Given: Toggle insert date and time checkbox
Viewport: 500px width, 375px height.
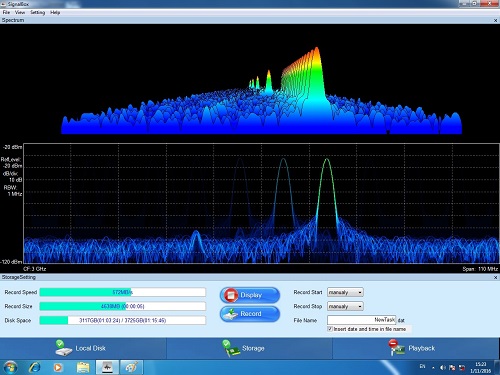Looking at the screenshot, I should pos(330,329).
